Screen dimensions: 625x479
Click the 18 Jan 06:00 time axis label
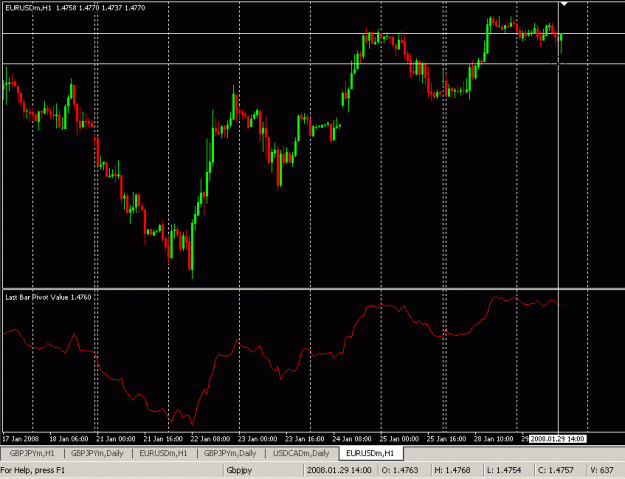click(69, 439)
